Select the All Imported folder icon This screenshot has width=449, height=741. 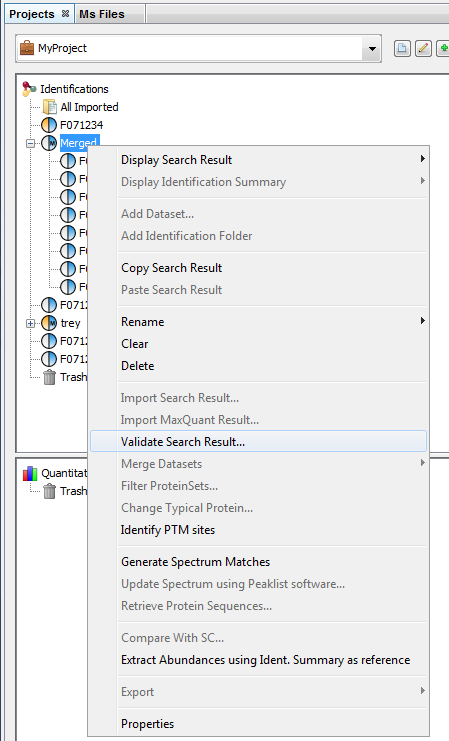50,107
